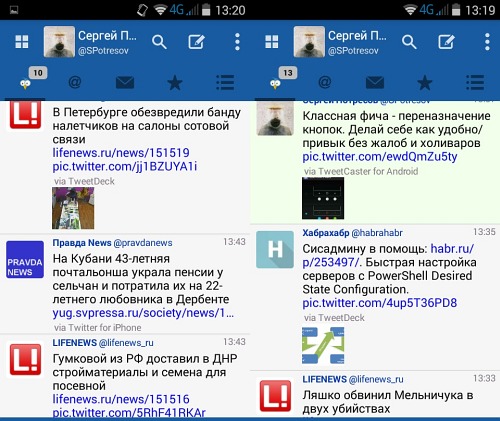The height and width of the screenshot is (421, 500).
Task: Open the yug.svpressa.ru society news link
Action: pyautogui.click(x=143, y=313)
